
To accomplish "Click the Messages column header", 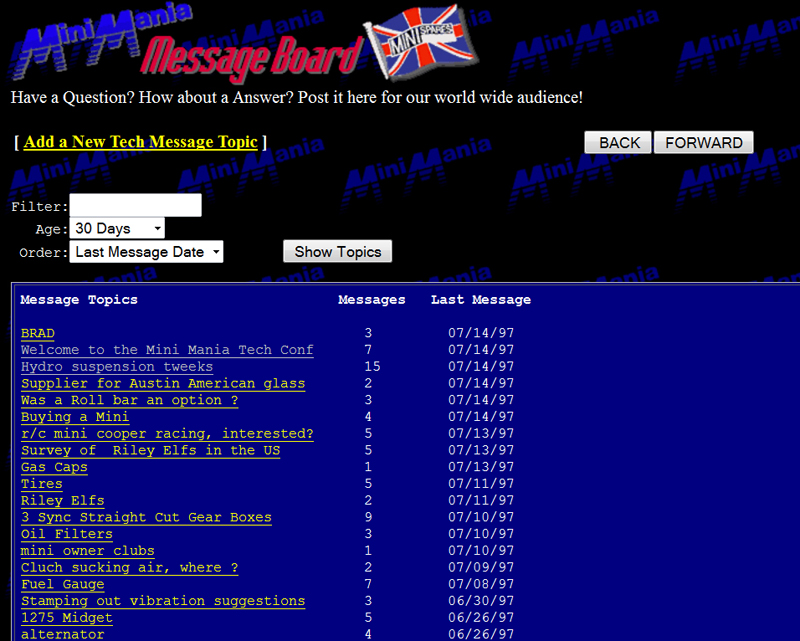I will click(372, 300).
